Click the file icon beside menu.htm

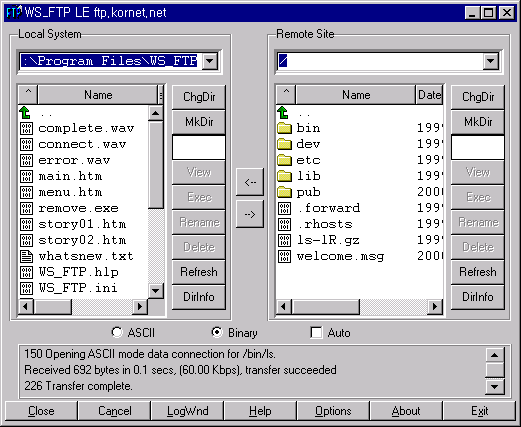click(x=26, y=192)
